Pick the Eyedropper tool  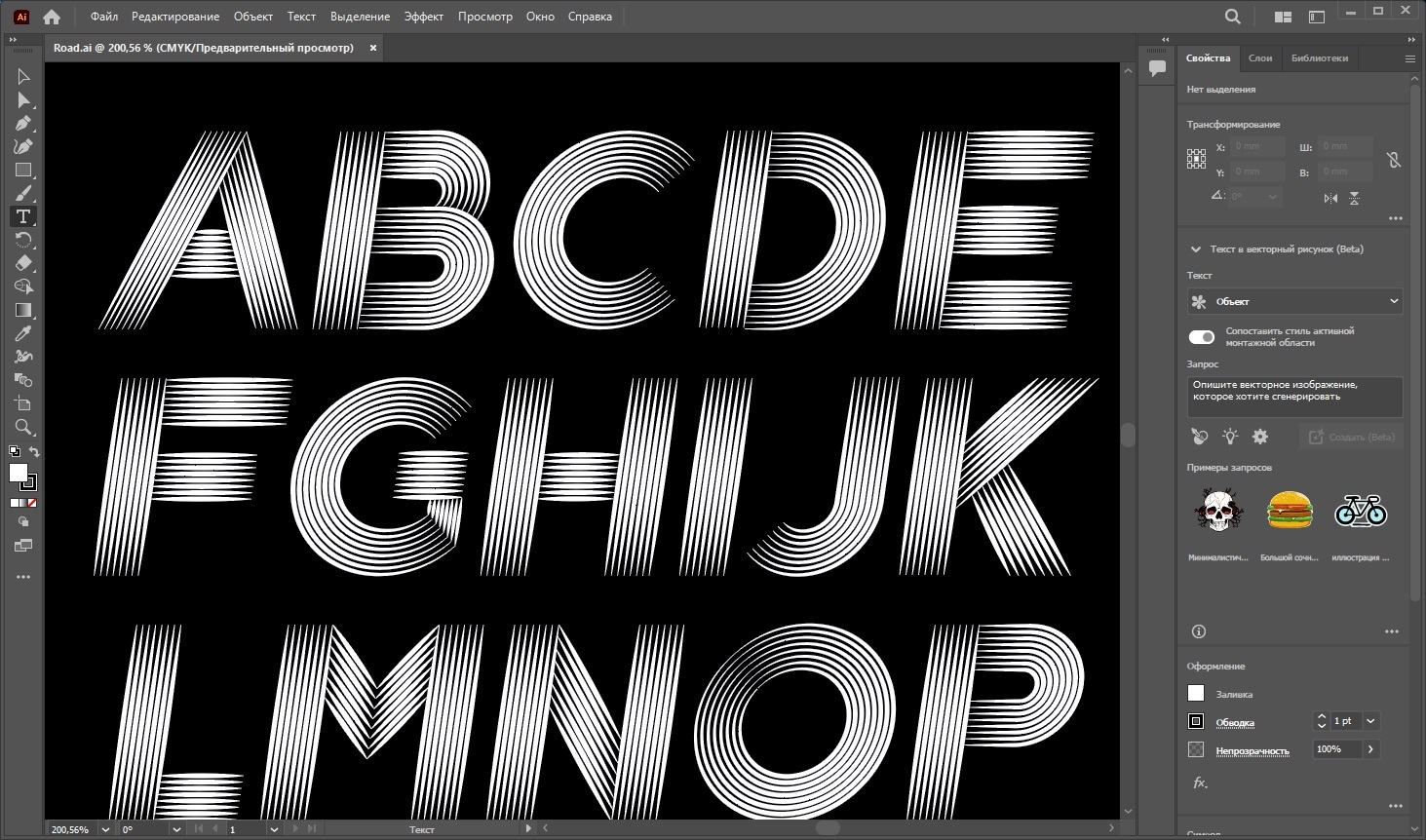pos(23,333)
